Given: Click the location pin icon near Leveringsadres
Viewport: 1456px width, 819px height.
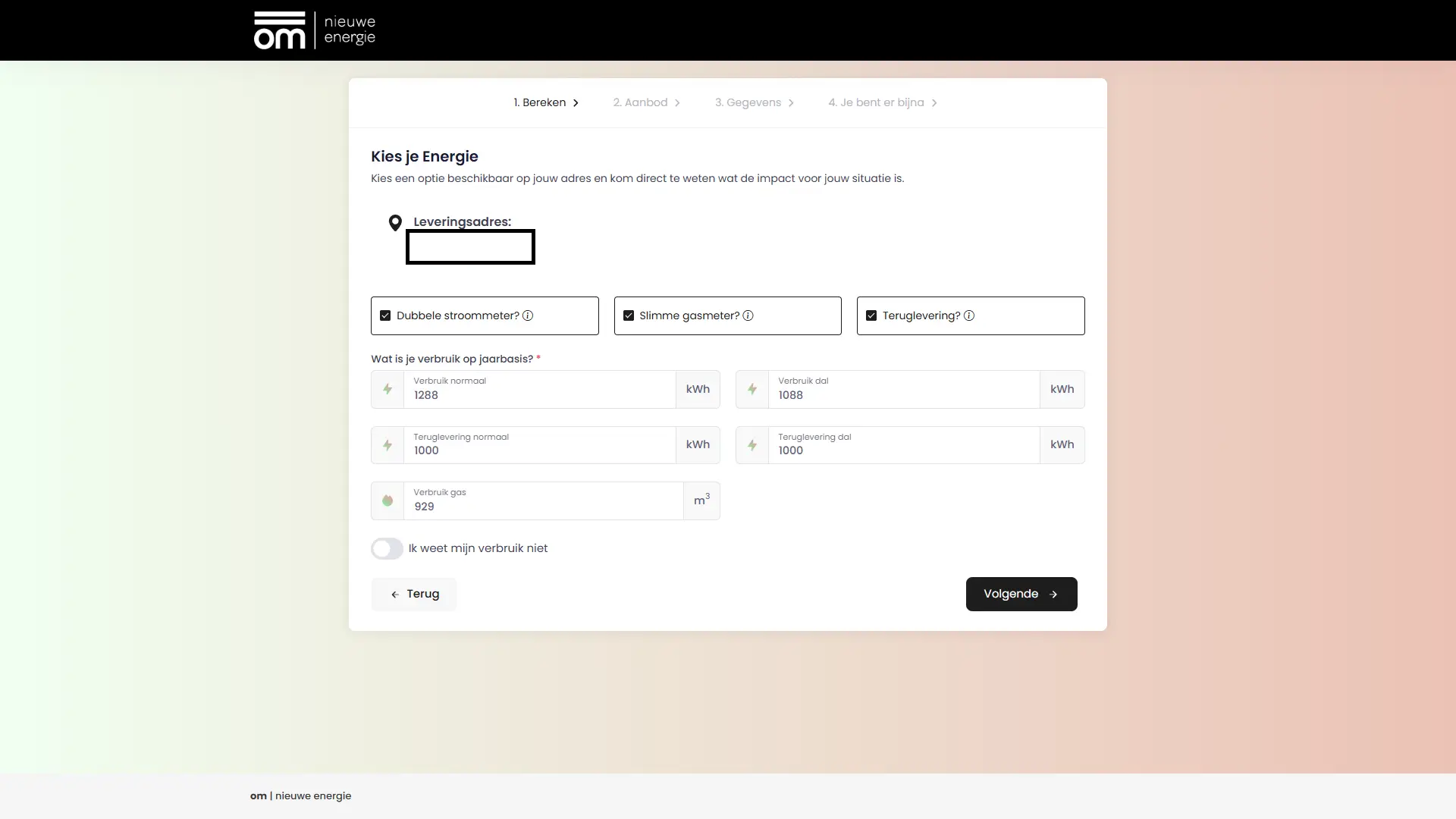Looking at the screenshot, I should (x=395, y=223).
